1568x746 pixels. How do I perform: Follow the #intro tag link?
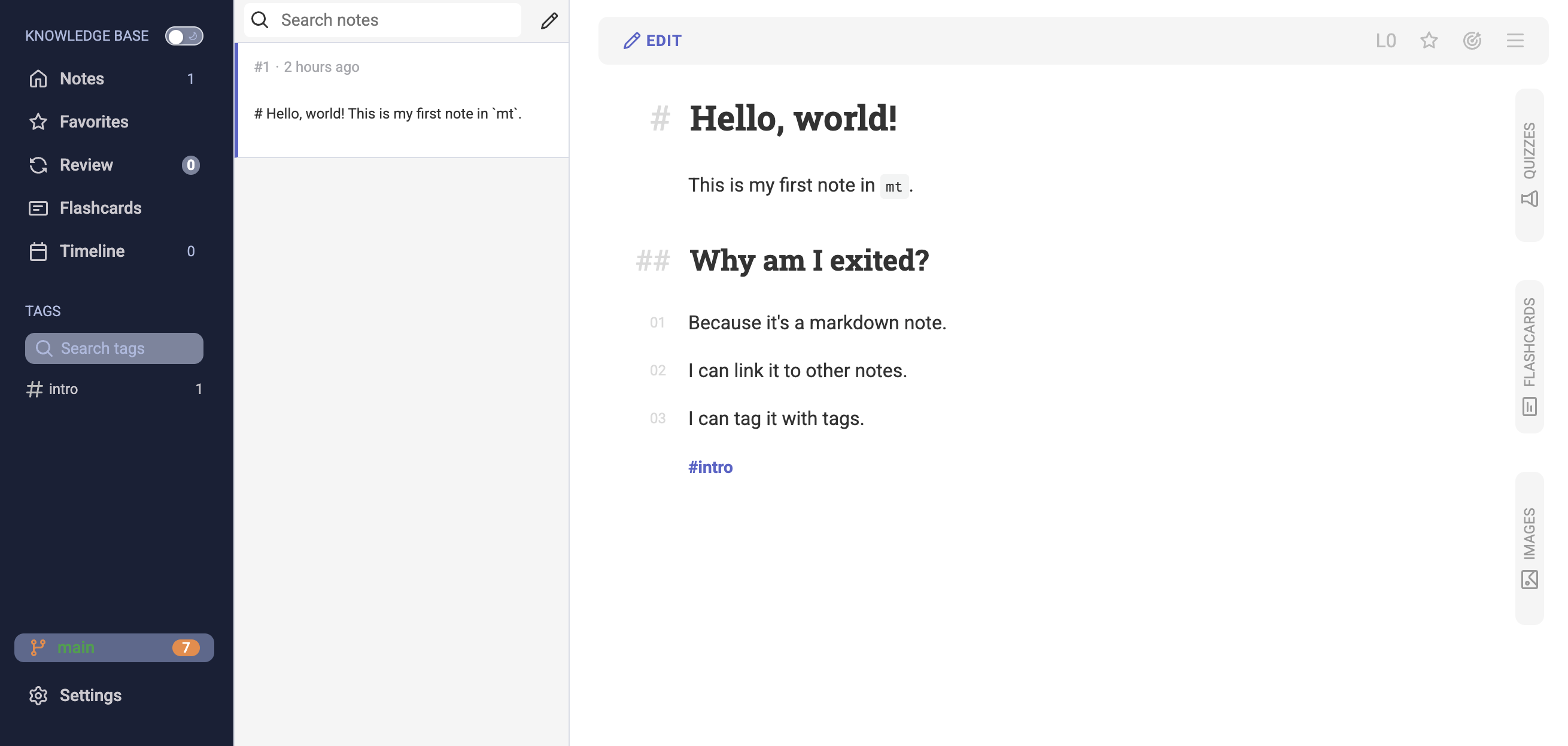coord(710,467)
